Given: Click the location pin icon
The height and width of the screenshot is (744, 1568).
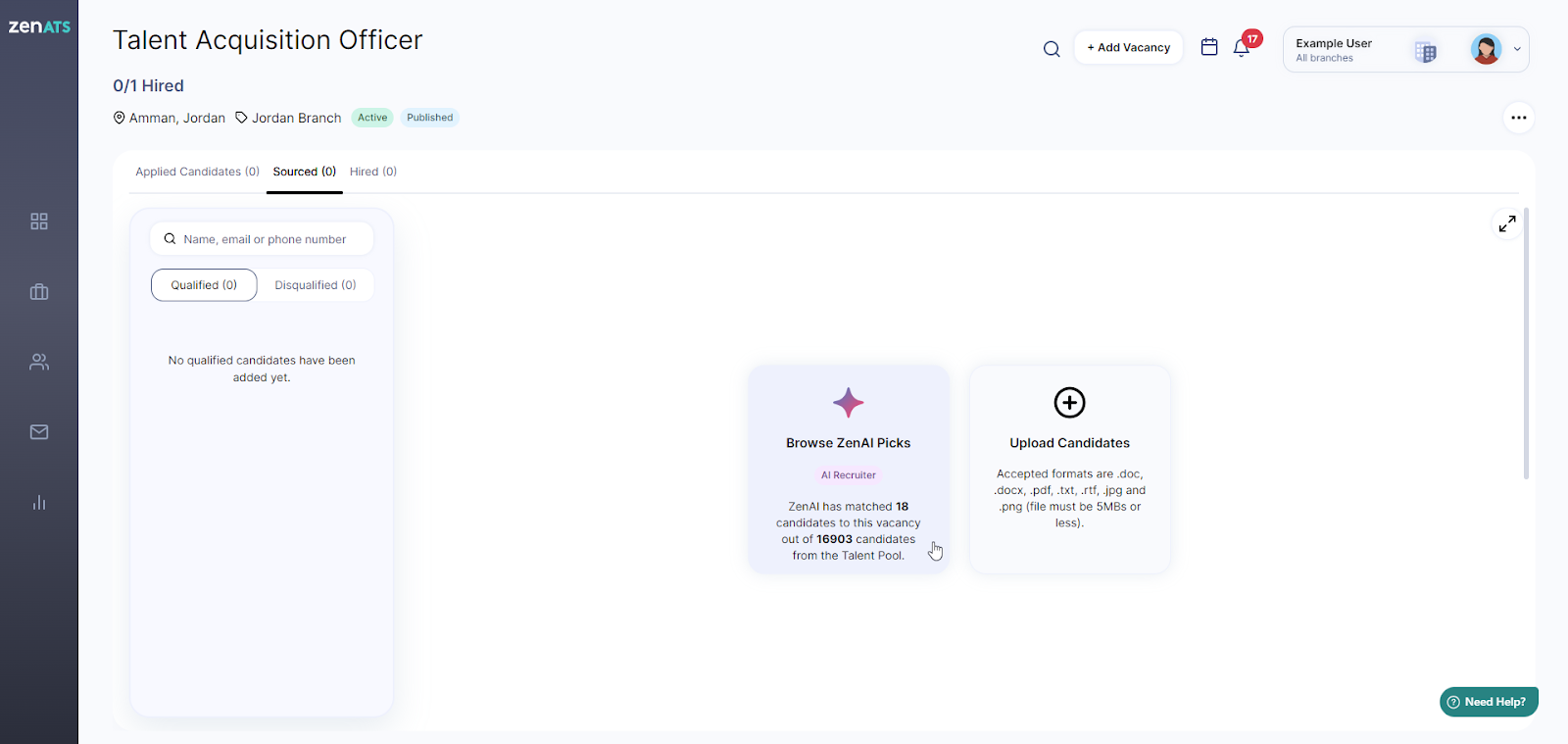Looking at the screenshot, I should pos(120,118).
